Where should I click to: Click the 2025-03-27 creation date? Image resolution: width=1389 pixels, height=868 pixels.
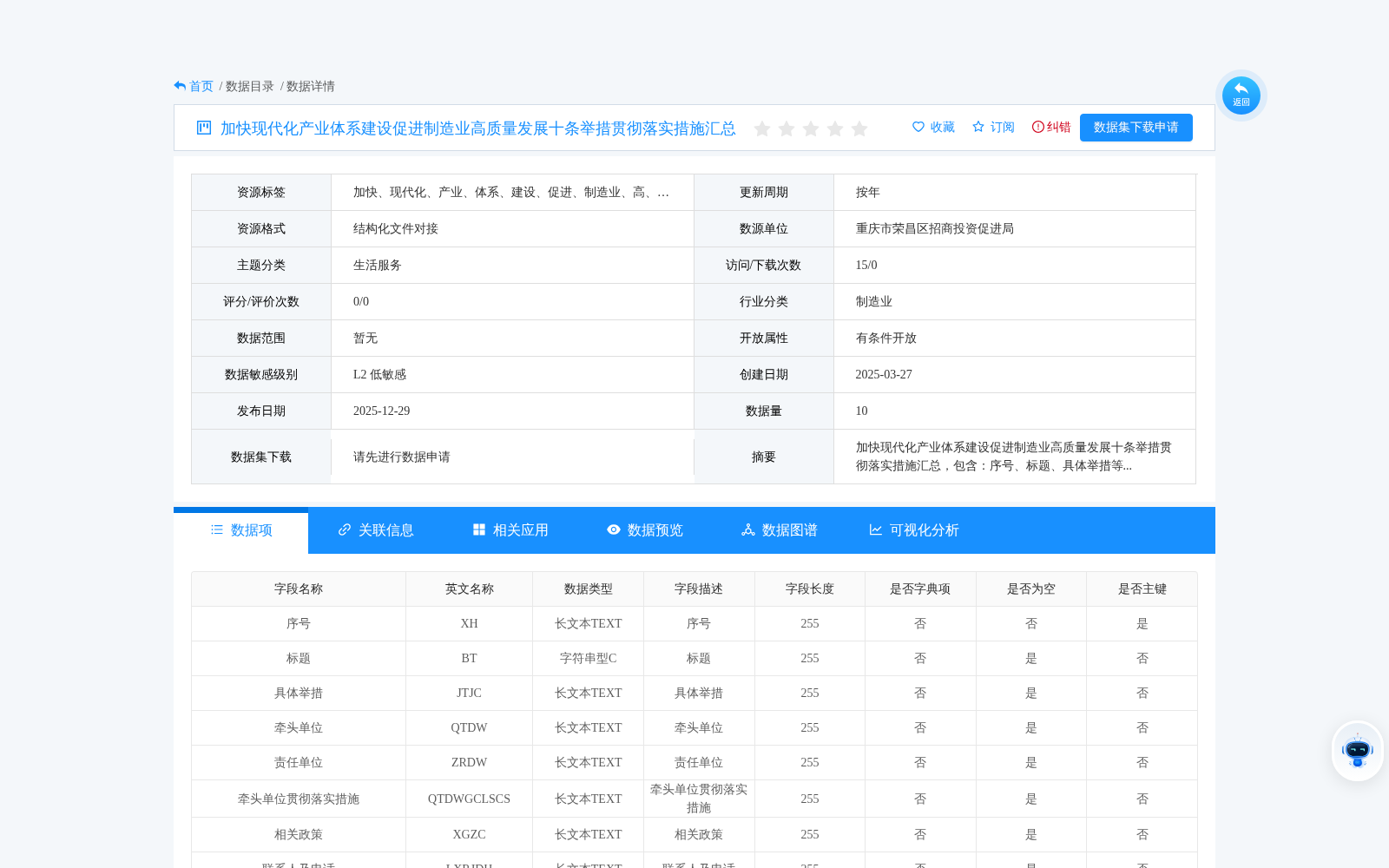click(x=884, y=375)
